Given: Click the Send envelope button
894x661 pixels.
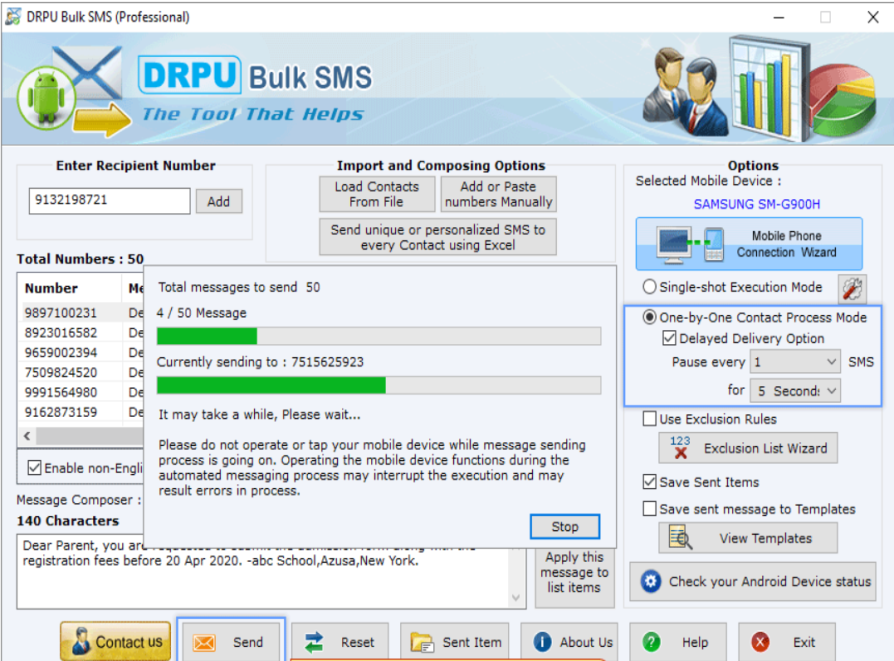Looking at the screenshot, I should pos(231,642).
